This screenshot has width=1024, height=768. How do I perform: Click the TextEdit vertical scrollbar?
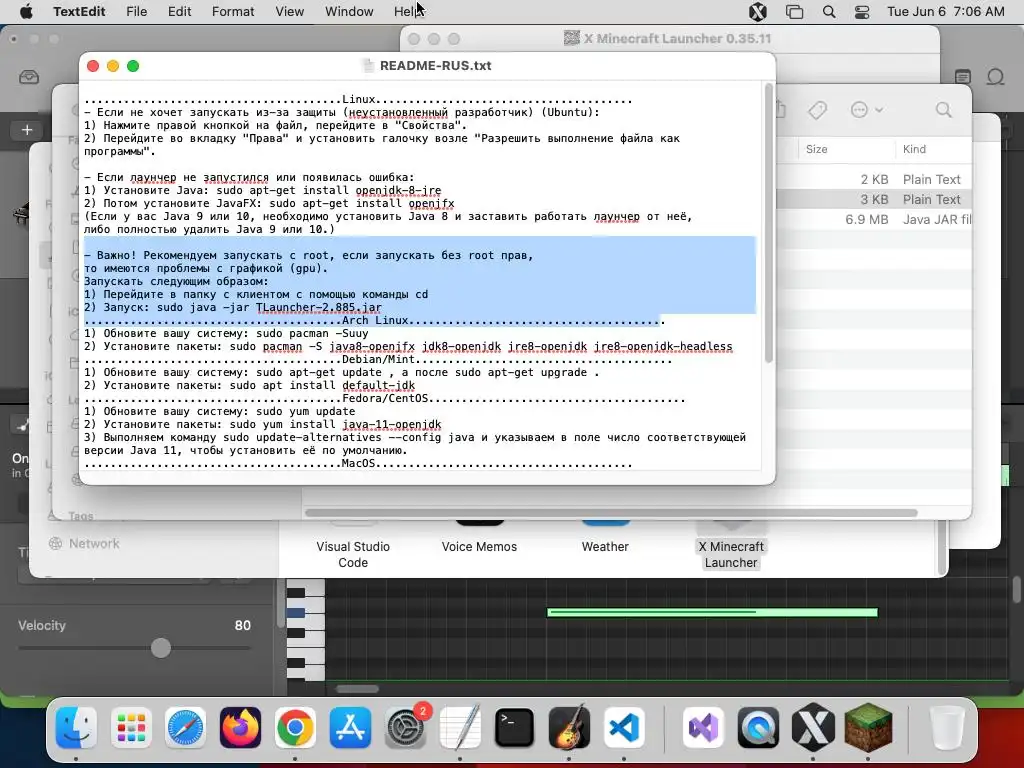point(769,223)
